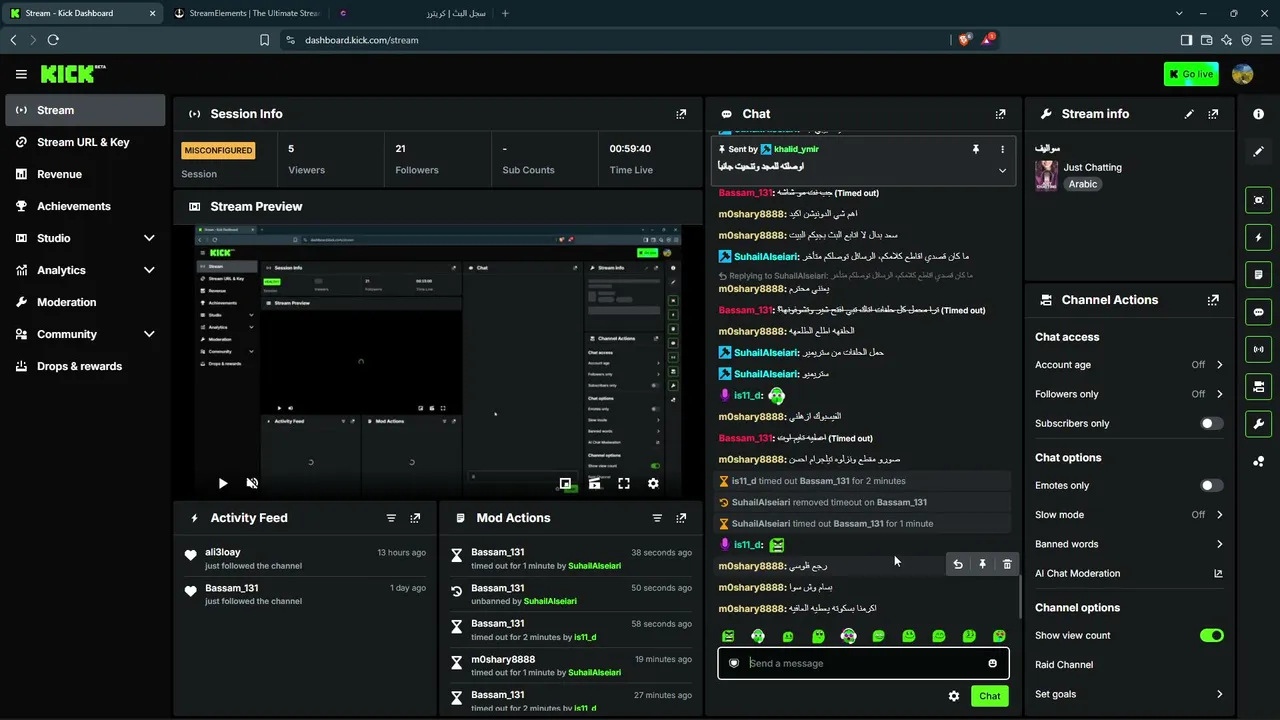This screenshot has width=1280, height=720.
Task: Open the emote picker in message box
Action: [992, 663]
